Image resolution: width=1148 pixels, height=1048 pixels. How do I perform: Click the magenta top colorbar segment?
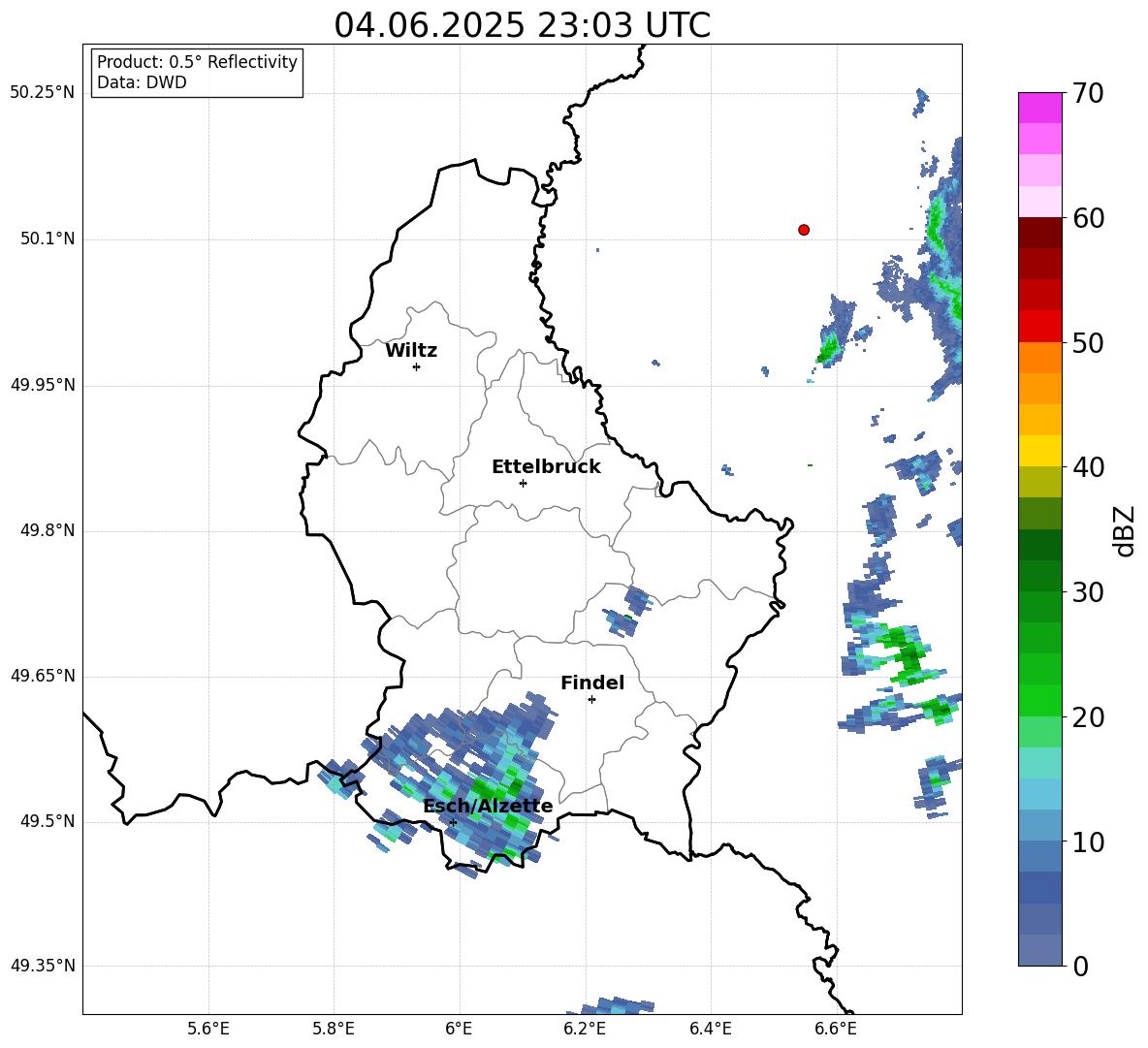pos(1039,108)
